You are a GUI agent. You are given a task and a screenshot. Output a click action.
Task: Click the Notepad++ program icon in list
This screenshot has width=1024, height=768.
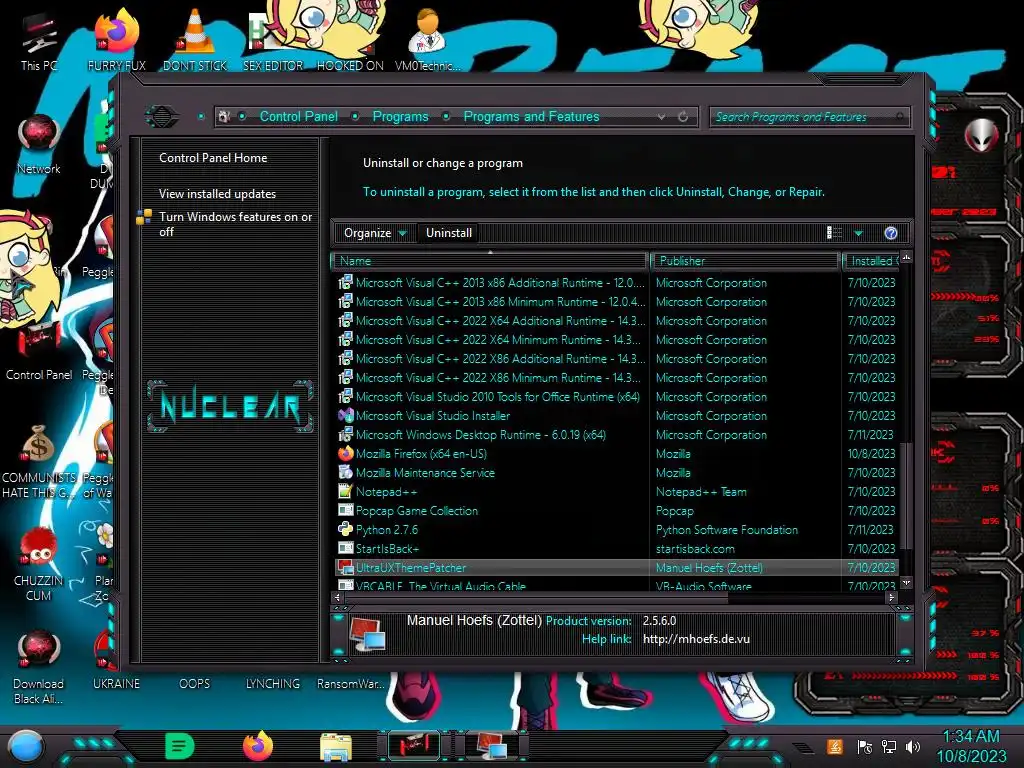click(345, 491)
